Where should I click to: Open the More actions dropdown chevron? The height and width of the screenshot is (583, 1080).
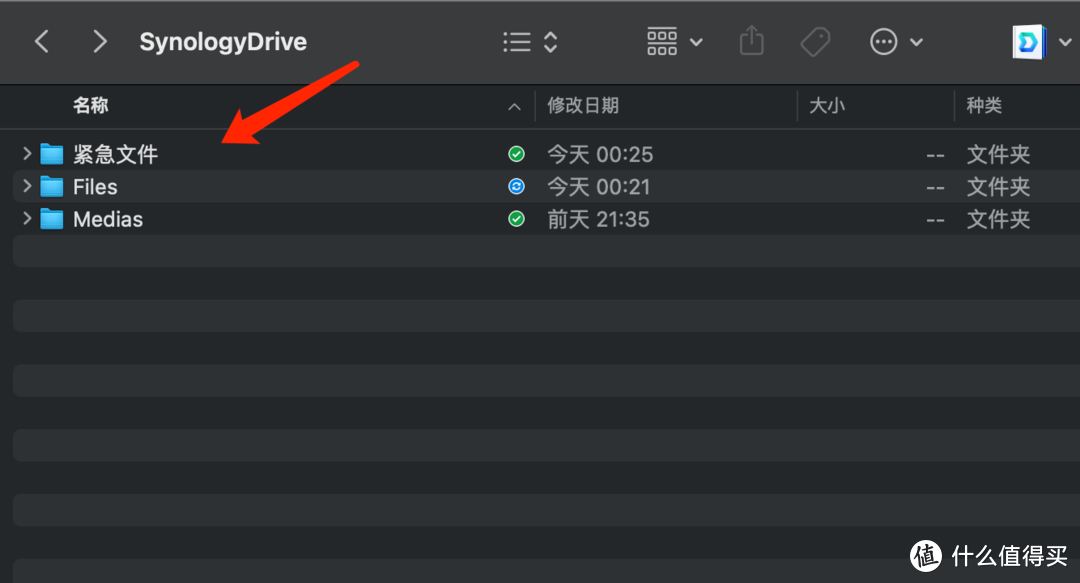(x=916, y=43)
